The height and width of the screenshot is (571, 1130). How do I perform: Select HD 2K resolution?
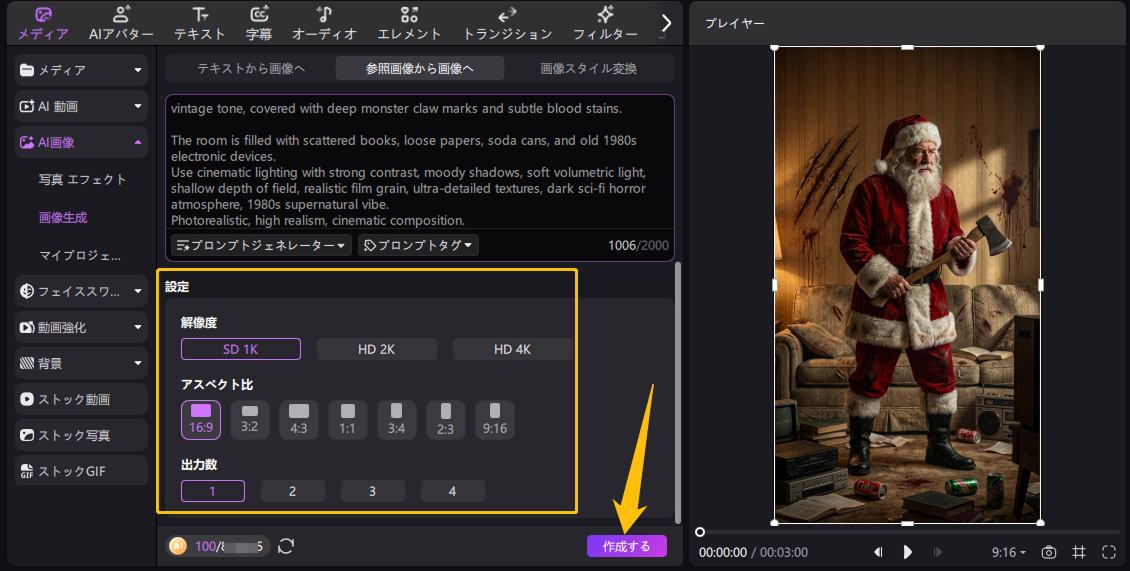(x=376, y=349)
